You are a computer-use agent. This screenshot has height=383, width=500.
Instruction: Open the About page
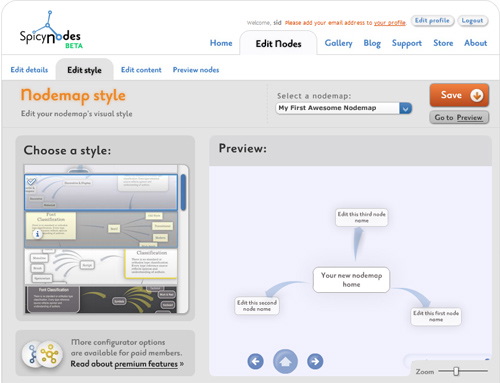pyautogui.click(x=476, y=43)
